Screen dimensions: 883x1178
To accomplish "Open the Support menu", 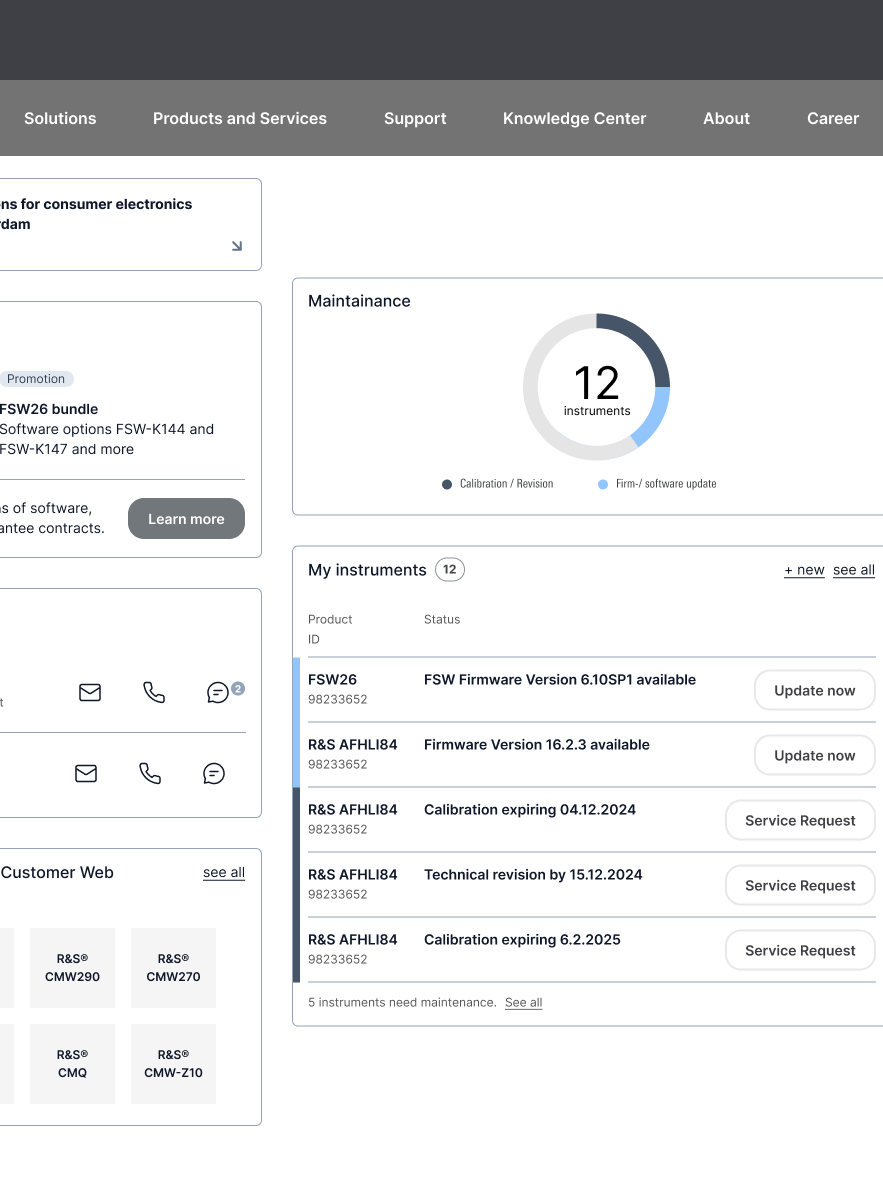I will click(415, 119).
